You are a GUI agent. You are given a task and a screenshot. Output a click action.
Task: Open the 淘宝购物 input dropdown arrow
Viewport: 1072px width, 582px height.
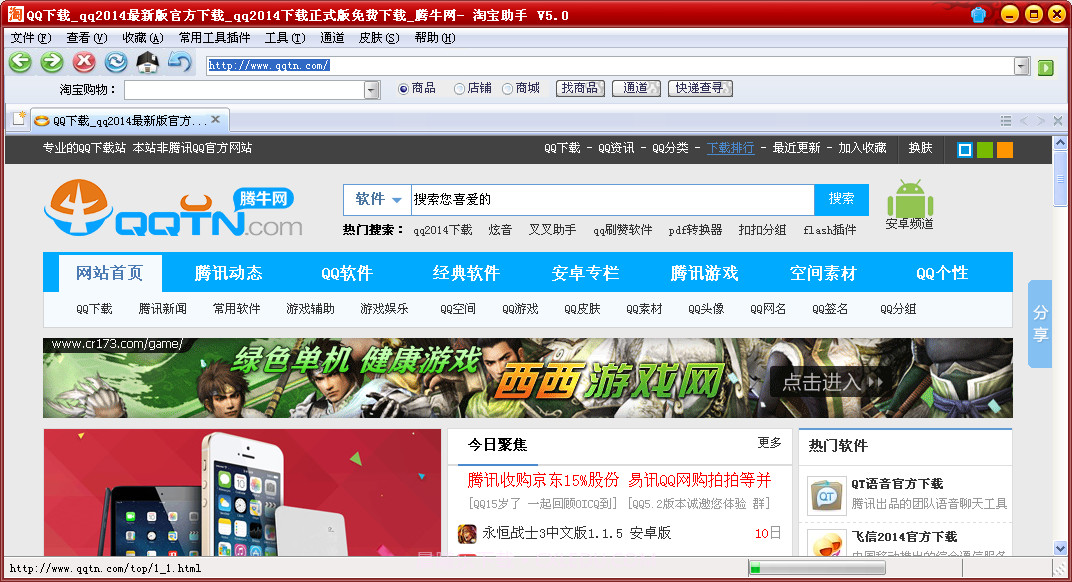[x=372, y=88]
